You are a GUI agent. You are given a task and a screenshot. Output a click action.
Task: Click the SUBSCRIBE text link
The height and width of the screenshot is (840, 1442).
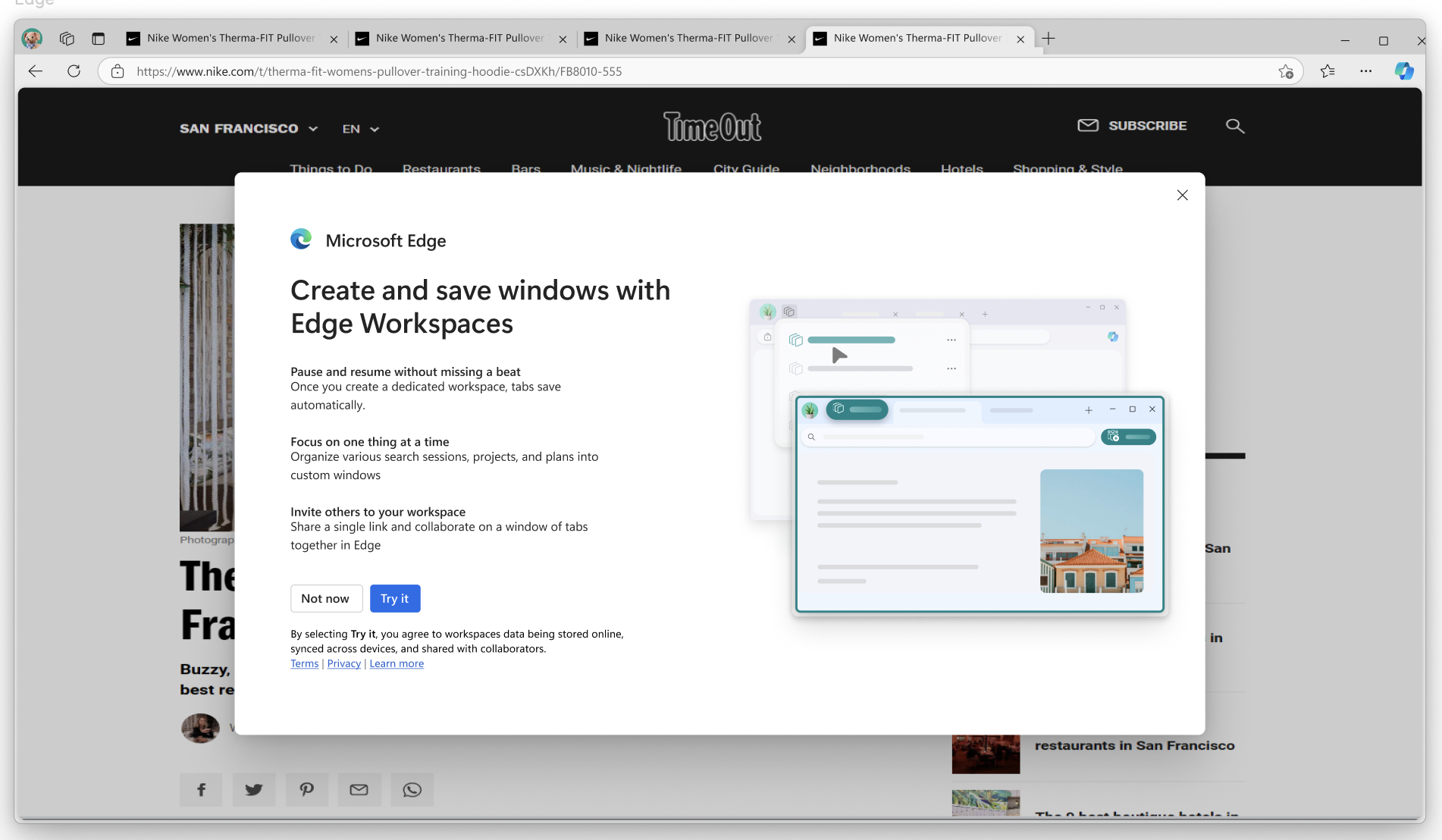[x=1148, y=126]
